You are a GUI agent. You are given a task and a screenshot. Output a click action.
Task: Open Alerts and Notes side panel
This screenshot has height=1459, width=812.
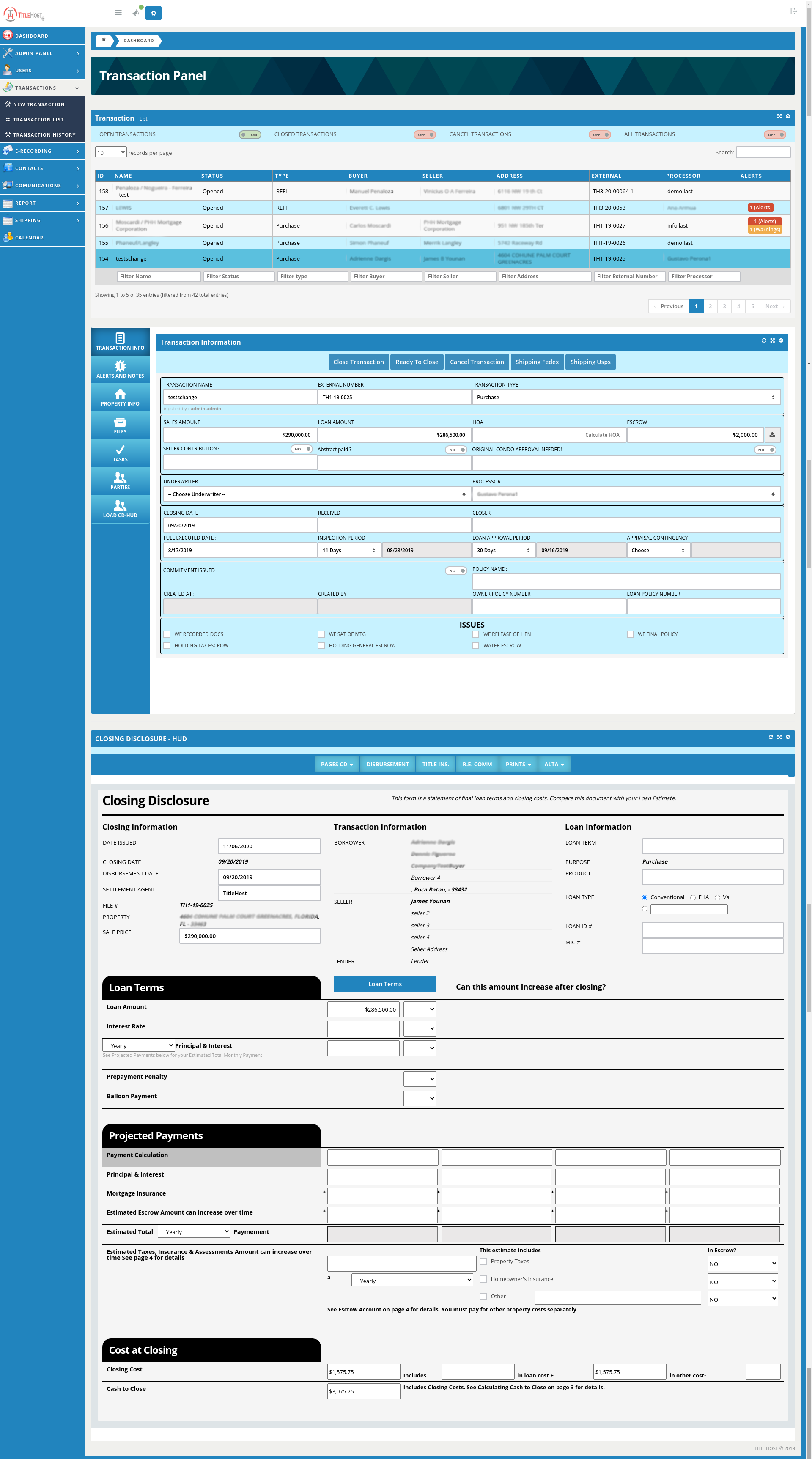120,369
